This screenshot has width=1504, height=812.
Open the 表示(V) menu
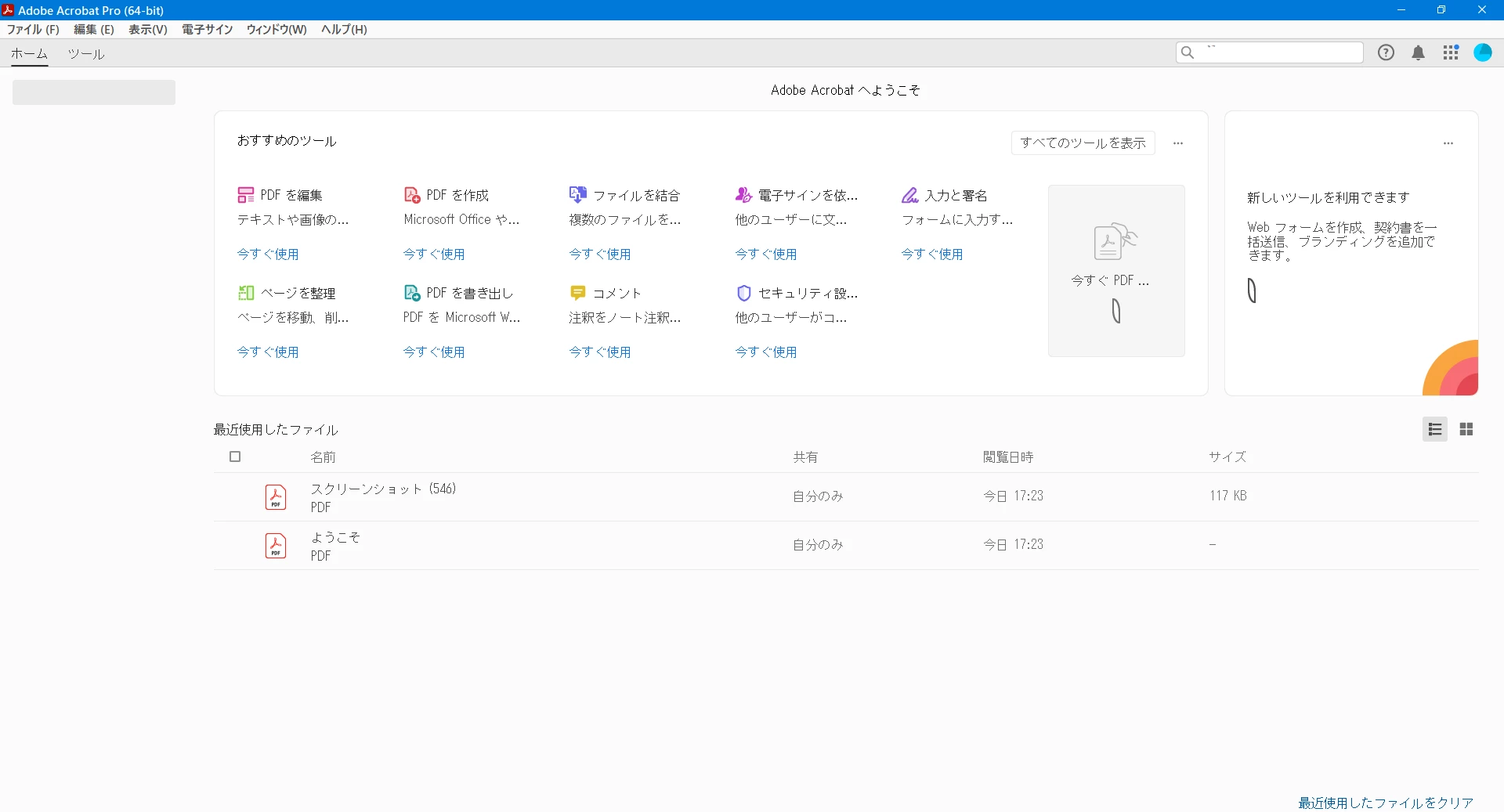[148, 29]
